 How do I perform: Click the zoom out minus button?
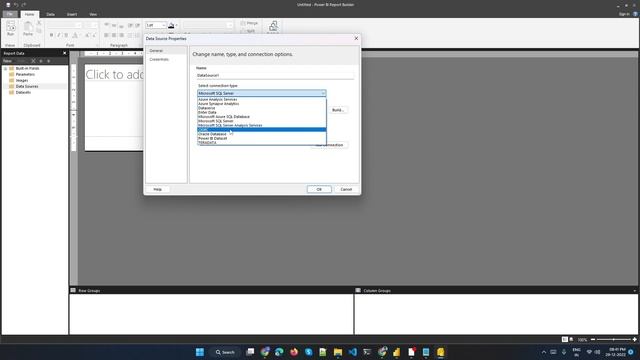[x=593, y=340]
